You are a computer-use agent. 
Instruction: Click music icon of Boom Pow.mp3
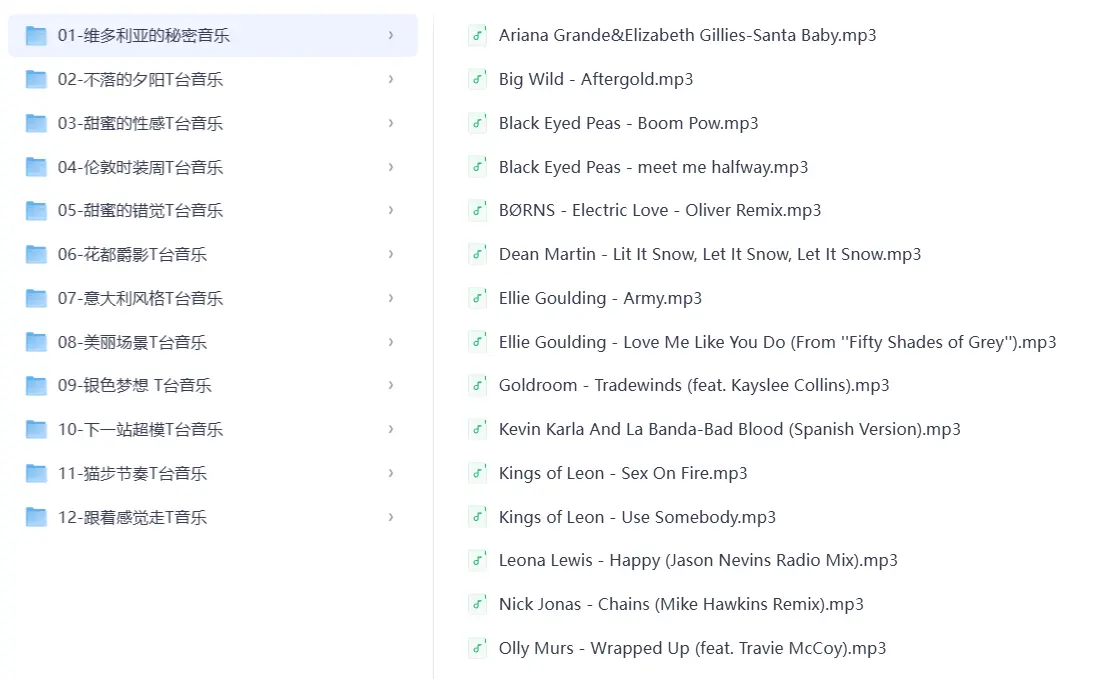pos(478,123)
